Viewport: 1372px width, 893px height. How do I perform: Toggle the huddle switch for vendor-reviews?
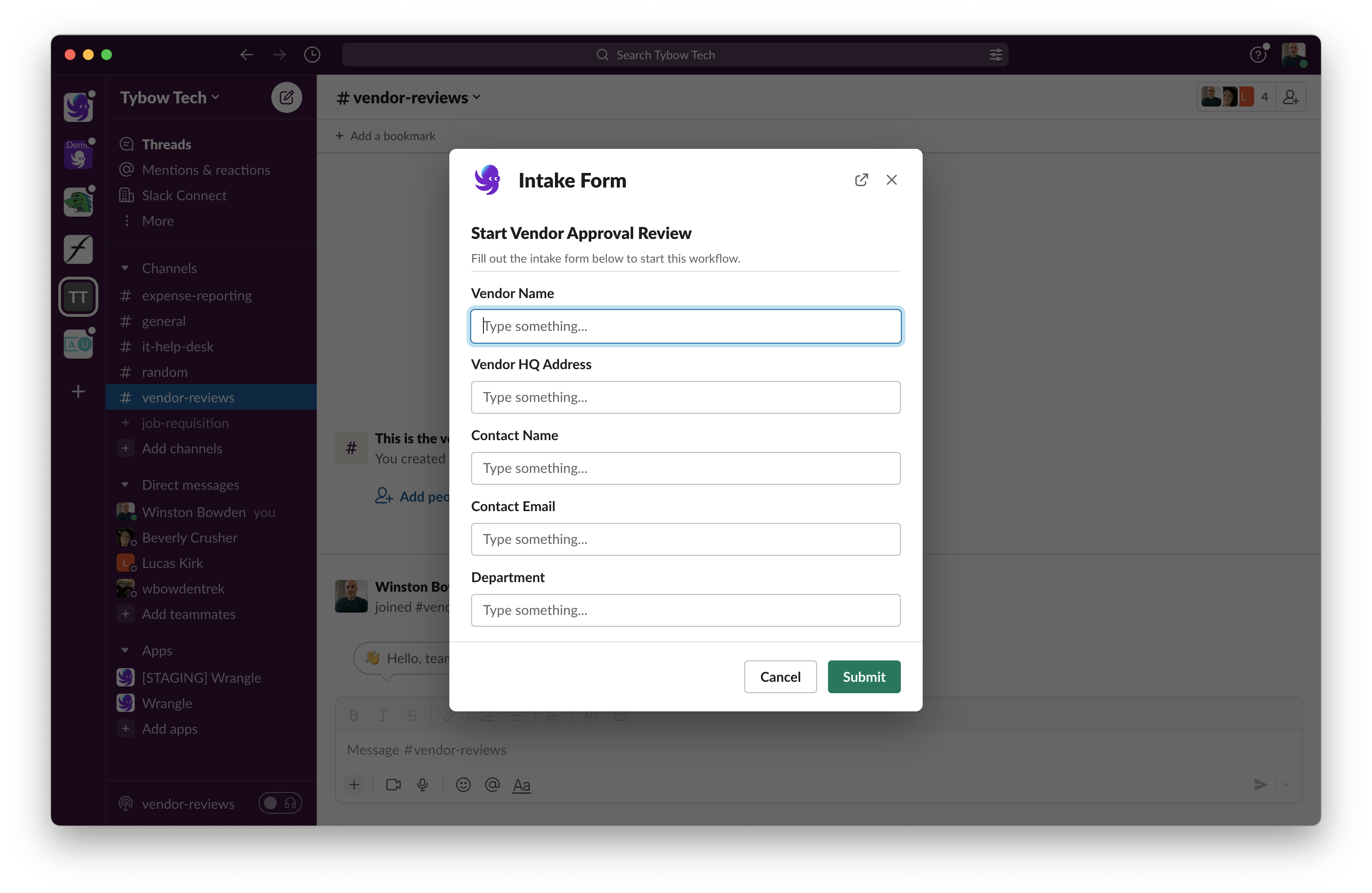(x=280, y=803)
